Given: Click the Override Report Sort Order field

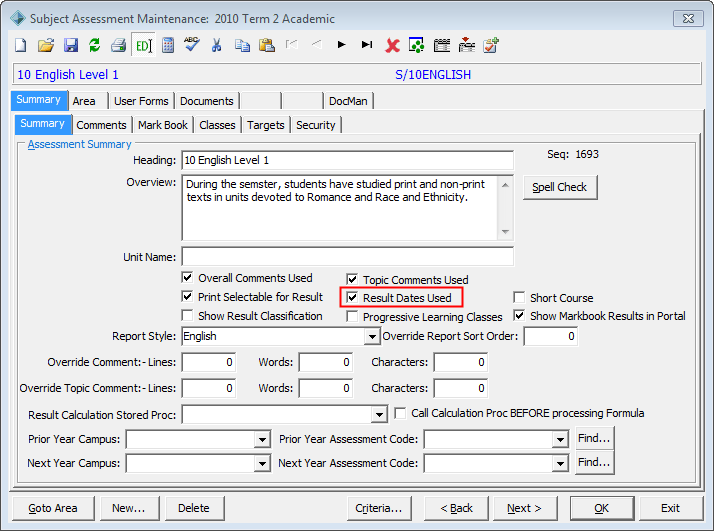Looking at the screenshot, I should (x=551, y=337).
